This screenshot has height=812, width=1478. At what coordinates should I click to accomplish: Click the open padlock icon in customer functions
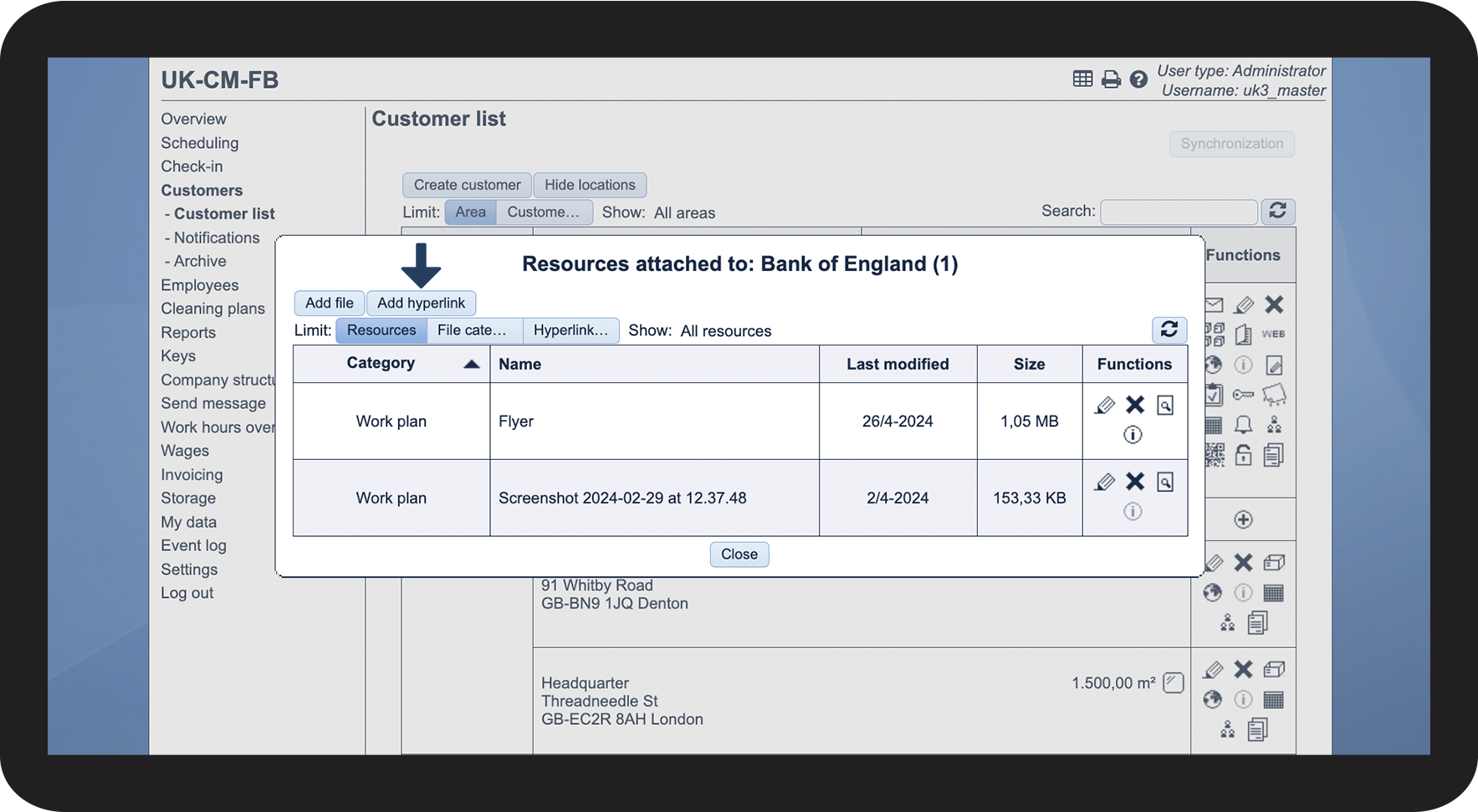tap(1244, 455)
